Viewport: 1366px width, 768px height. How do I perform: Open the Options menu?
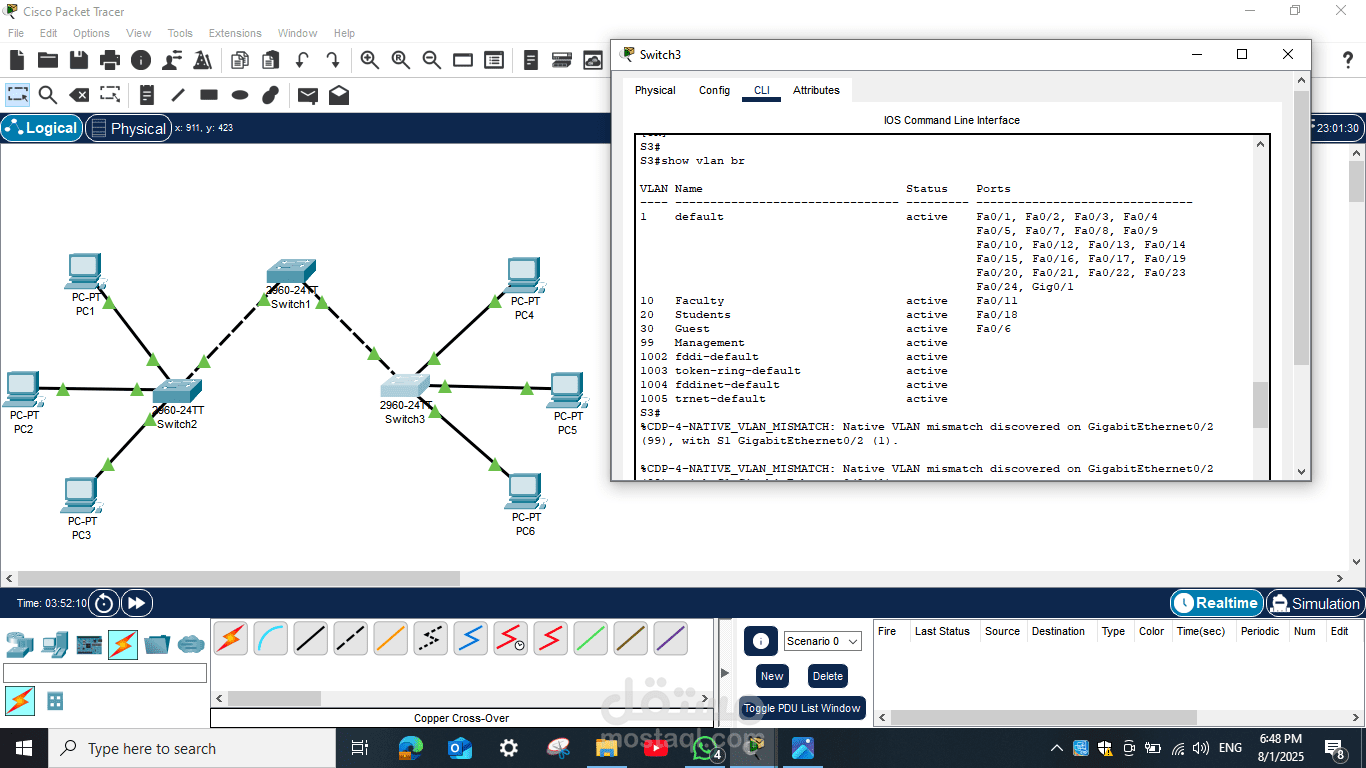[x=91, y=33]
